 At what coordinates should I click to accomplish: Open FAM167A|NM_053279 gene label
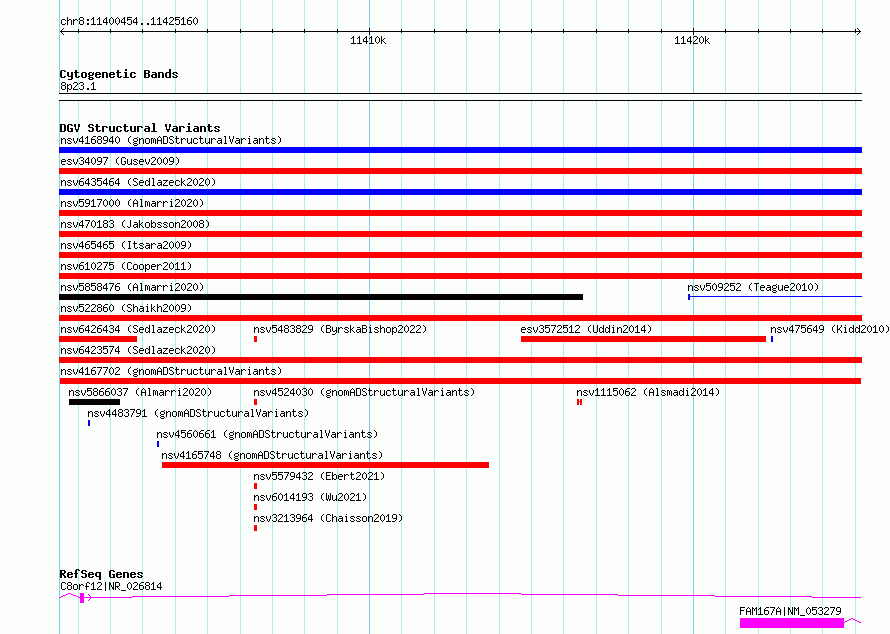[x=790, y=611]
